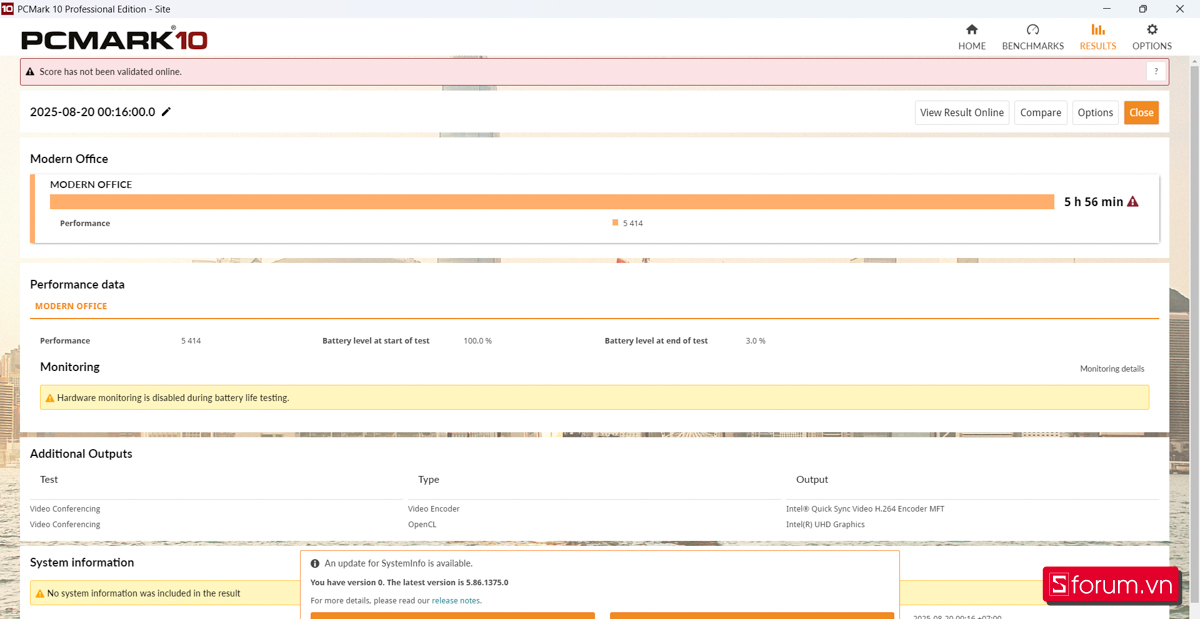Image resolution: width=1200 pixels, height=619 pixels.
Task: Click the 5 414 score next to orange swatch
Action: tap(633, 224)
